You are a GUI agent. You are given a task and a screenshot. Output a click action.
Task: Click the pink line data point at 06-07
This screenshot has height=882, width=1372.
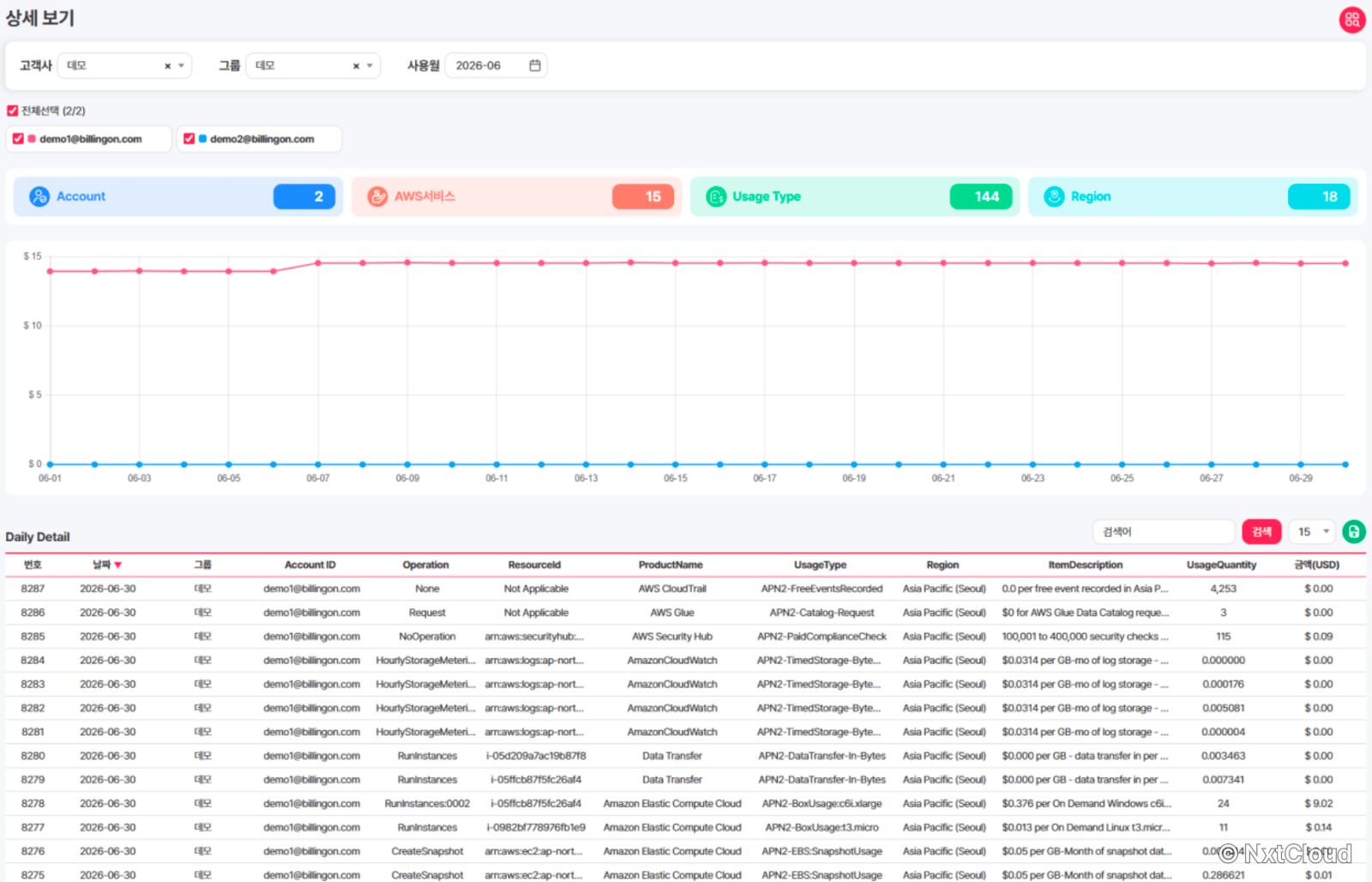click(x=318, y=263)
